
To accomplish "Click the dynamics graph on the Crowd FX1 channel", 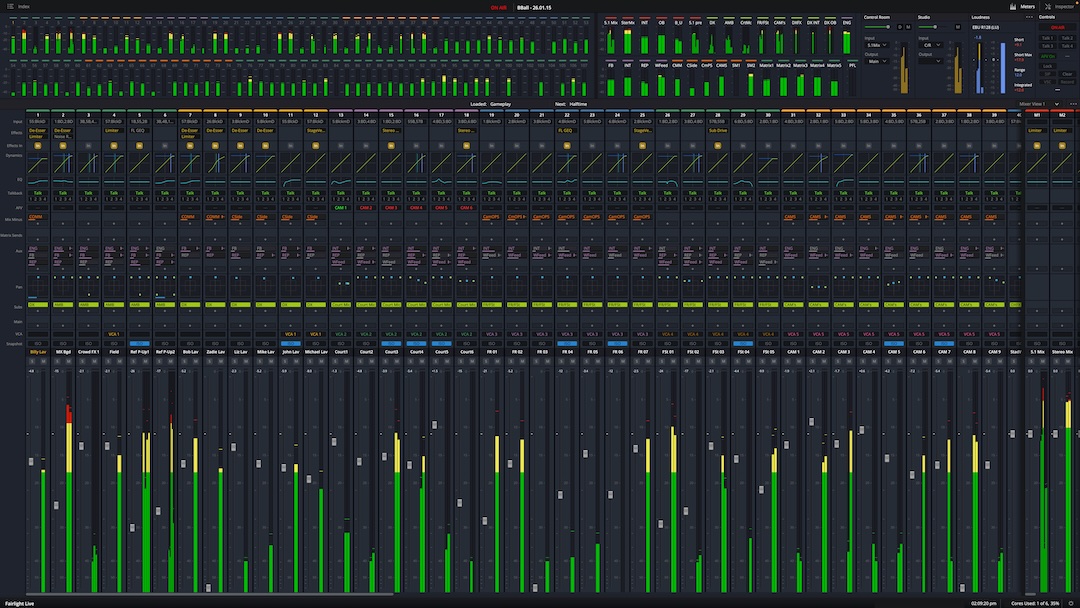I will [88, 165].
